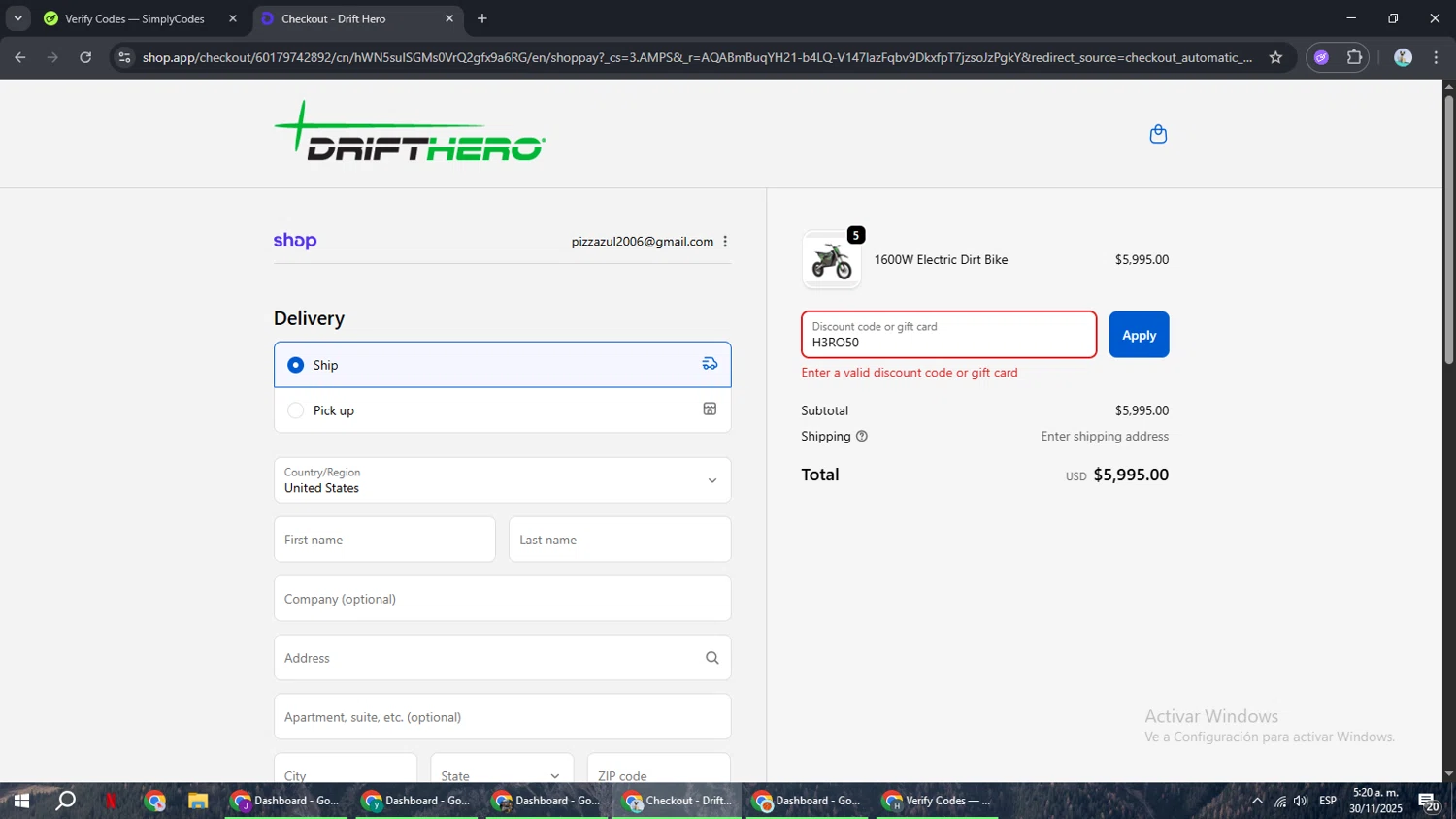Select the Ship delivery radio button
This screenshot has width=1456, height=819.
(x=296, y=365)
